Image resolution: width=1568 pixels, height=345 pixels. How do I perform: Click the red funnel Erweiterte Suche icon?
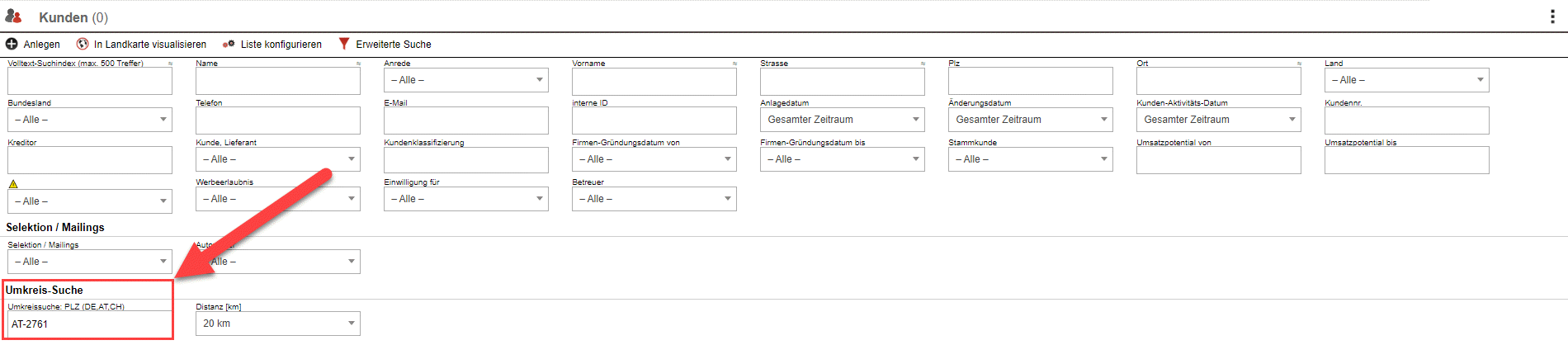pos(344,44)
